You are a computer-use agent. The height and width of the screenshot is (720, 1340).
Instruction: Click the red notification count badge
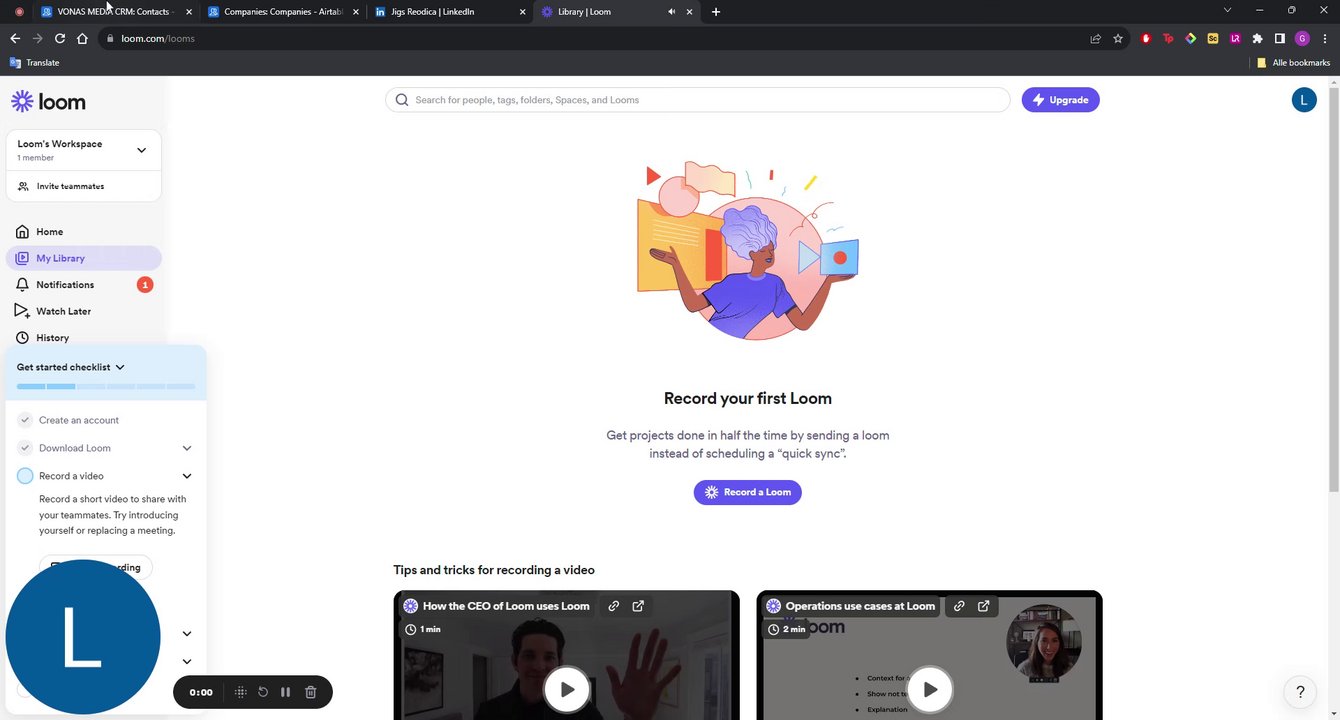(145, 285)
